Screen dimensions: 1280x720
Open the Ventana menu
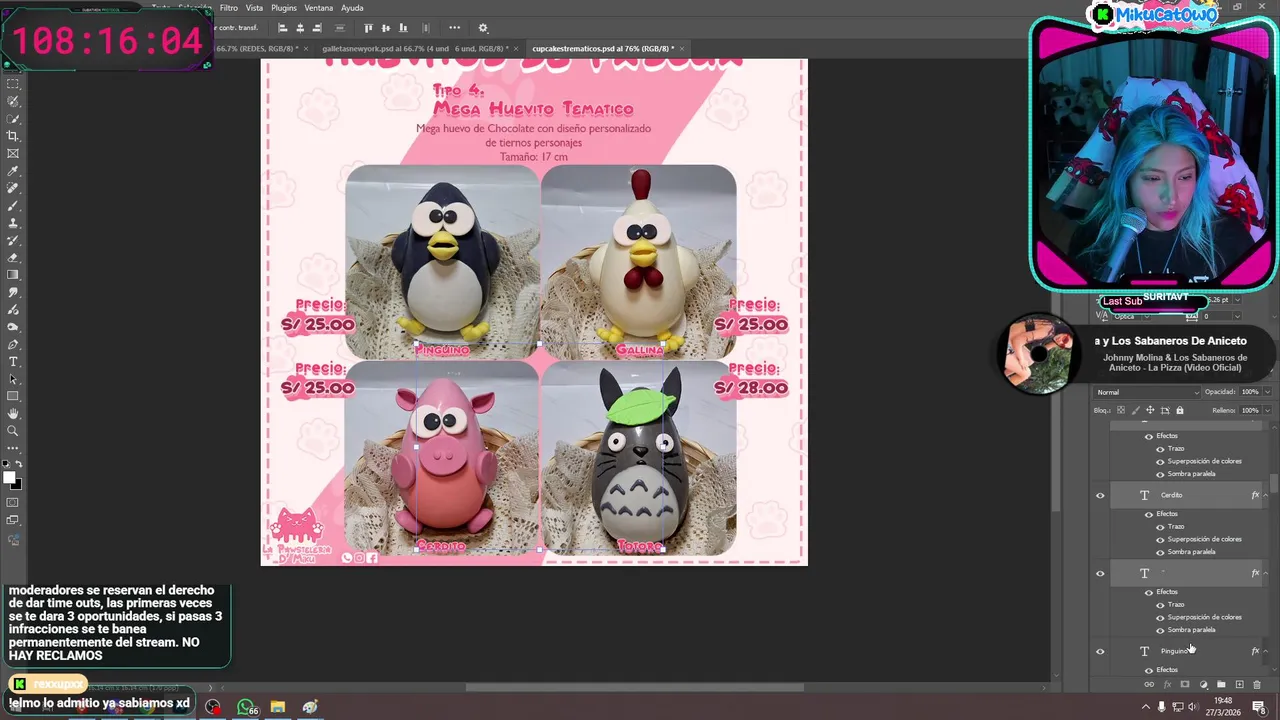pos(319,8)
